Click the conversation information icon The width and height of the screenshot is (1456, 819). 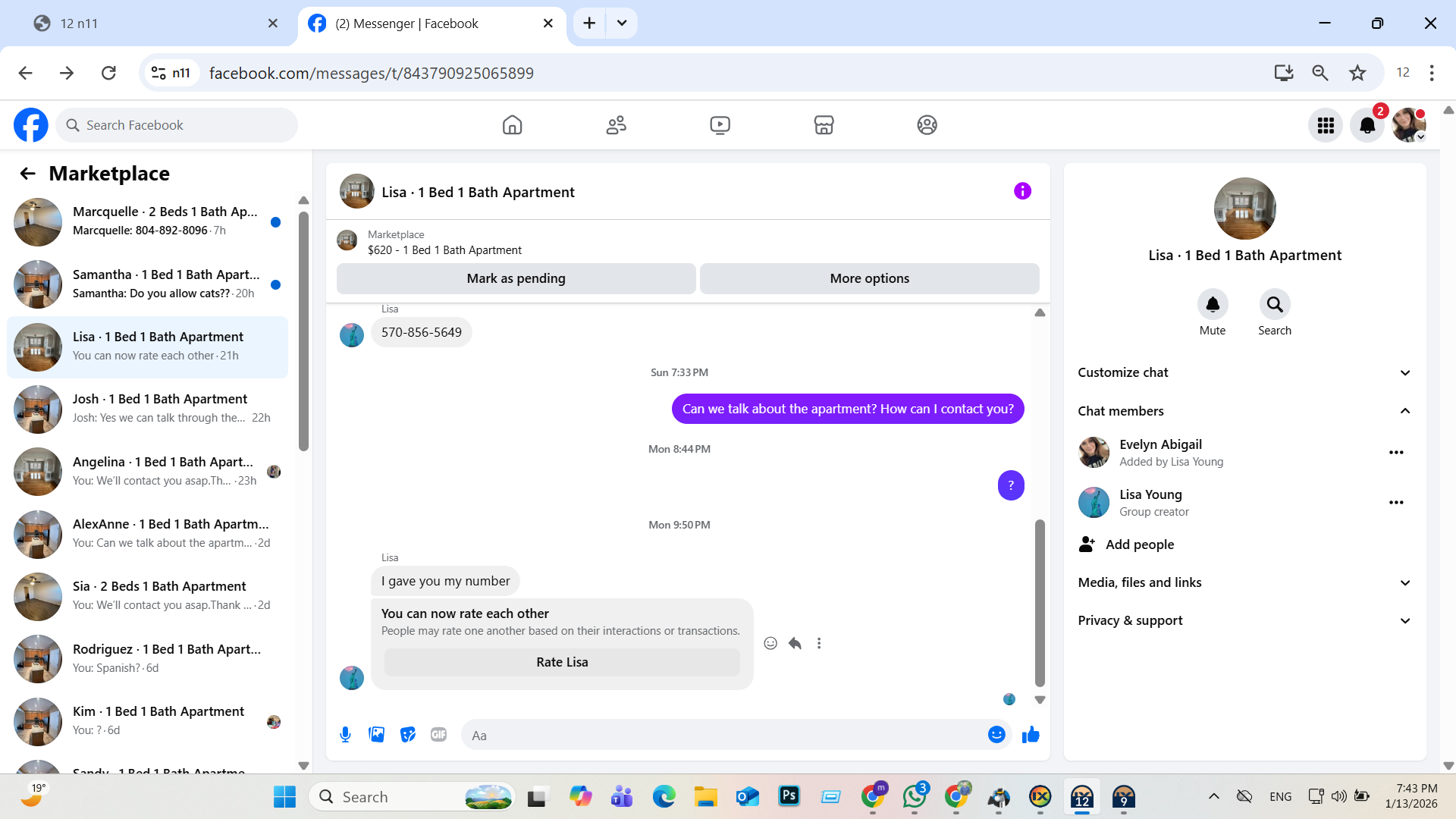[1022, 191]
